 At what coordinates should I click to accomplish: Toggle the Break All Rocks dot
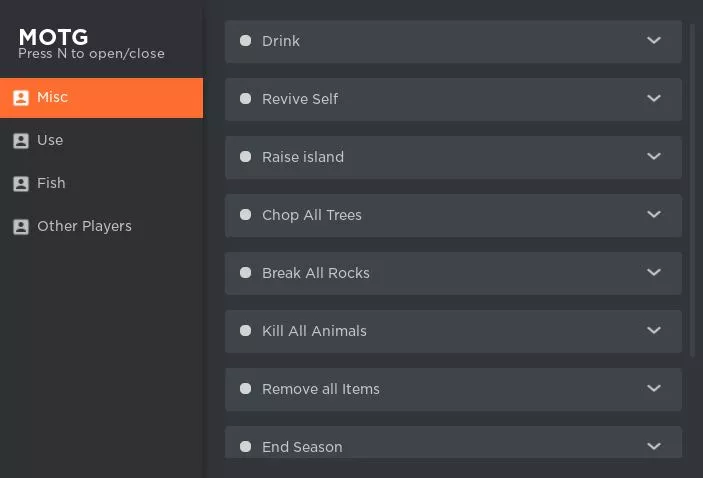click(245, 273)
